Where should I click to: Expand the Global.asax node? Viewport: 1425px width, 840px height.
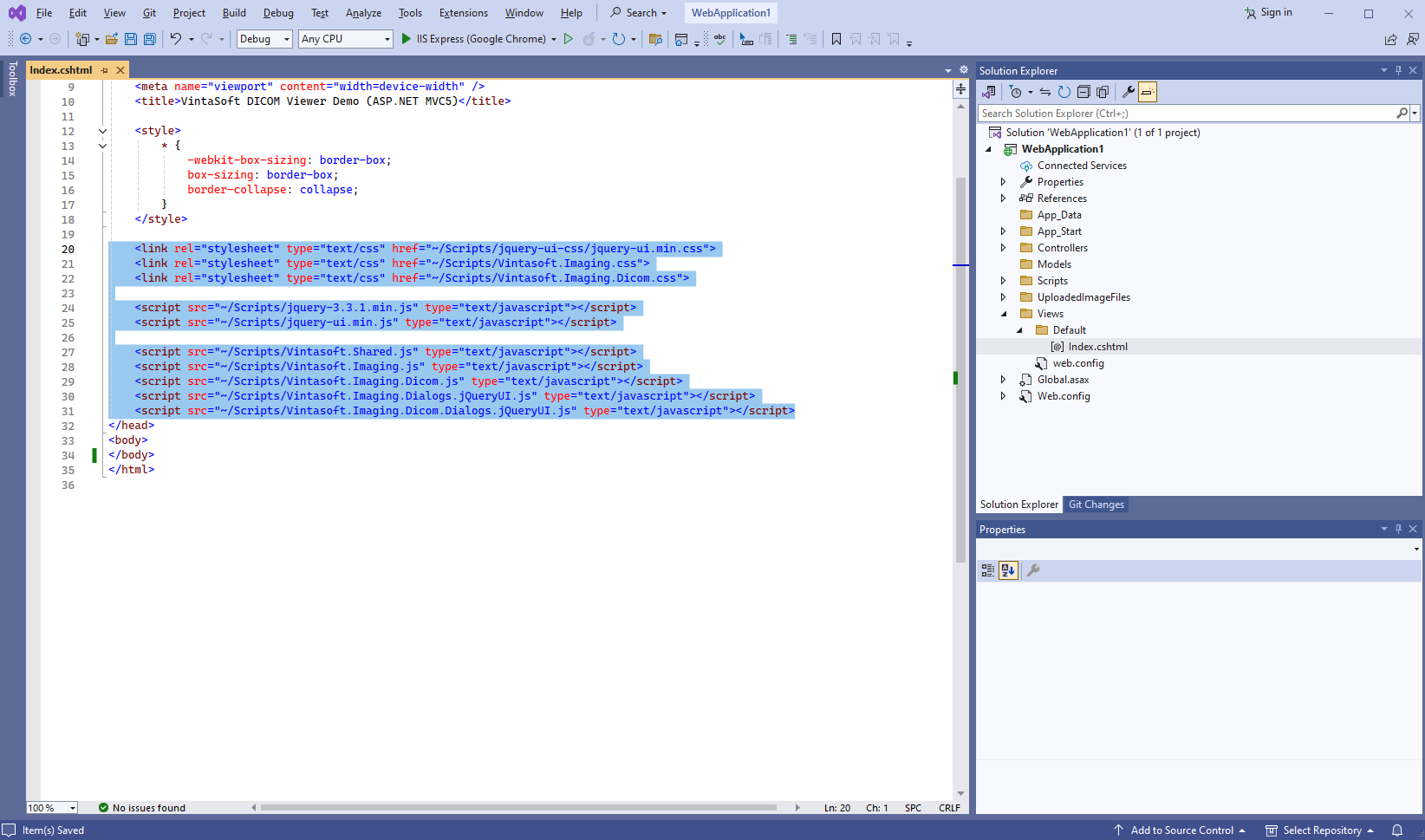tap(1004, 380)
